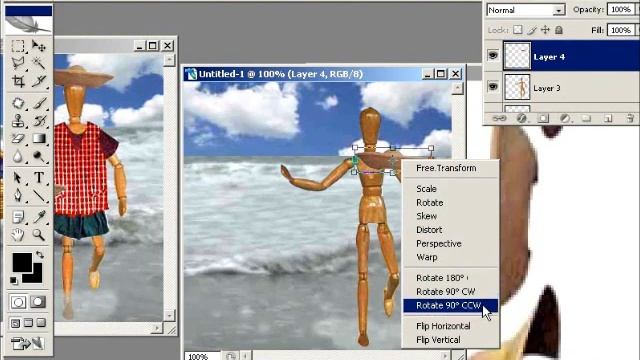Select the Zoom magnifier tool
This screenshot has width=640, height=360.
pos(39,235)
